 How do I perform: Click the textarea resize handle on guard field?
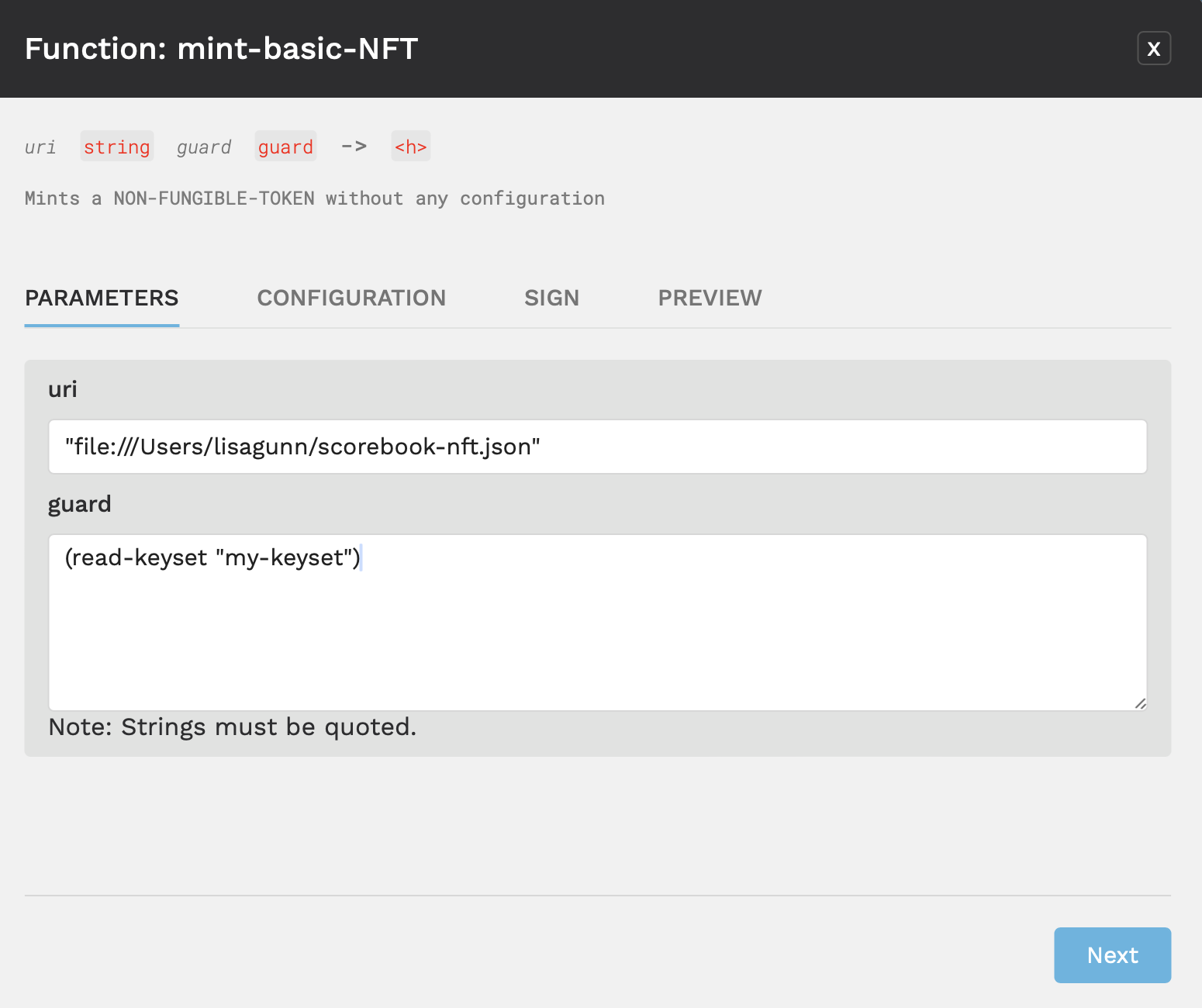coord(1140,703)
